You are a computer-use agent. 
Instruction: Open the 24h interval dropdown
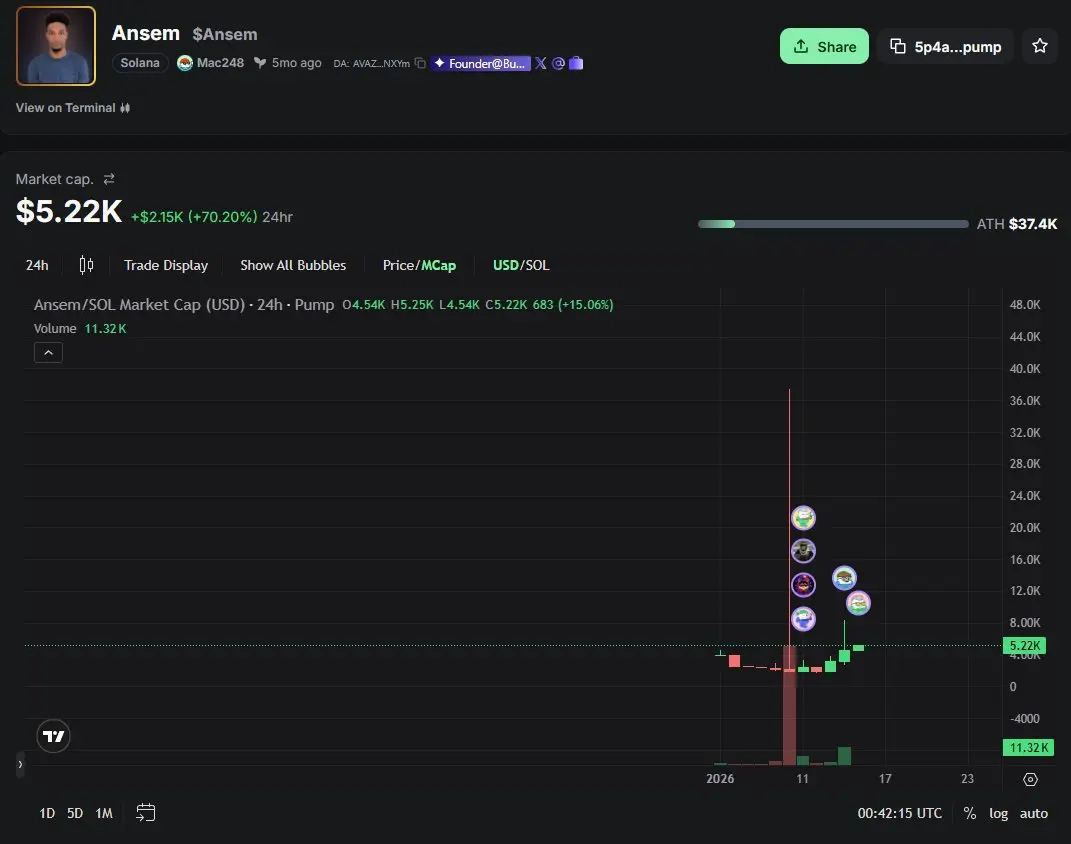tap(37, 265)
